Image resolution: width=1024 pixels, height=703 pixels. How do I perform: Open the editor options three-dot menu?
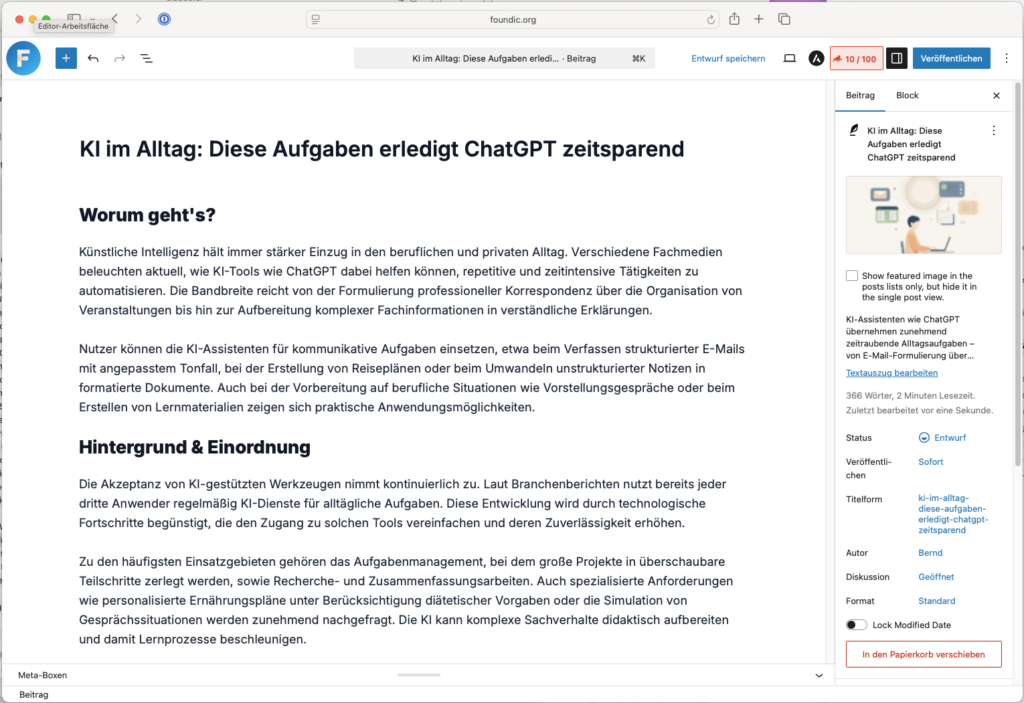point(1005,59)
